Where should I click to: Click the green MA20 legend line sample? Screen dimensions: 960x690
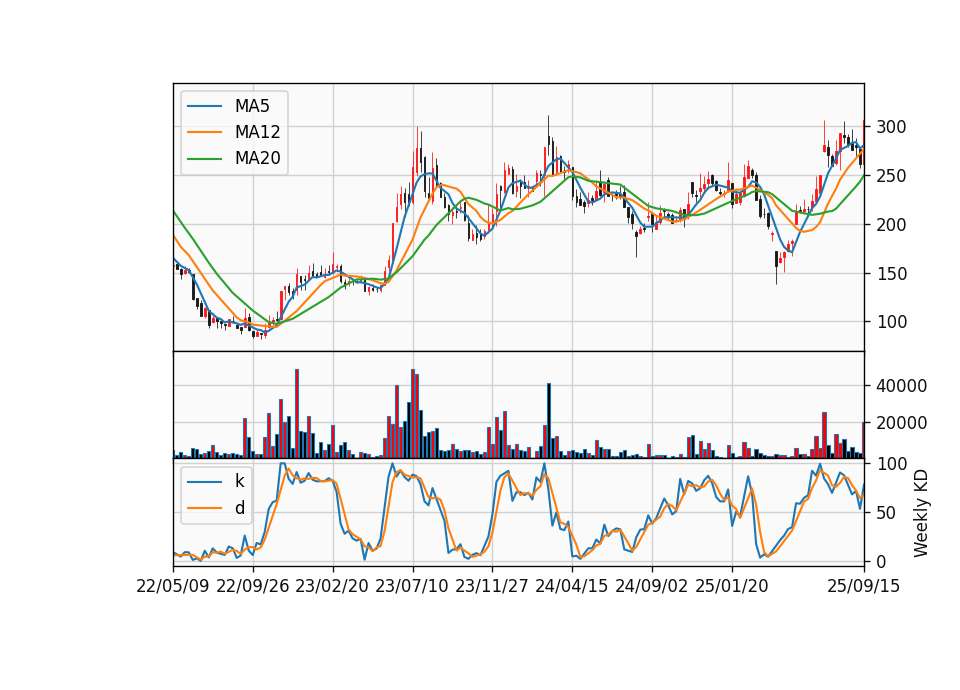[204, 159]
